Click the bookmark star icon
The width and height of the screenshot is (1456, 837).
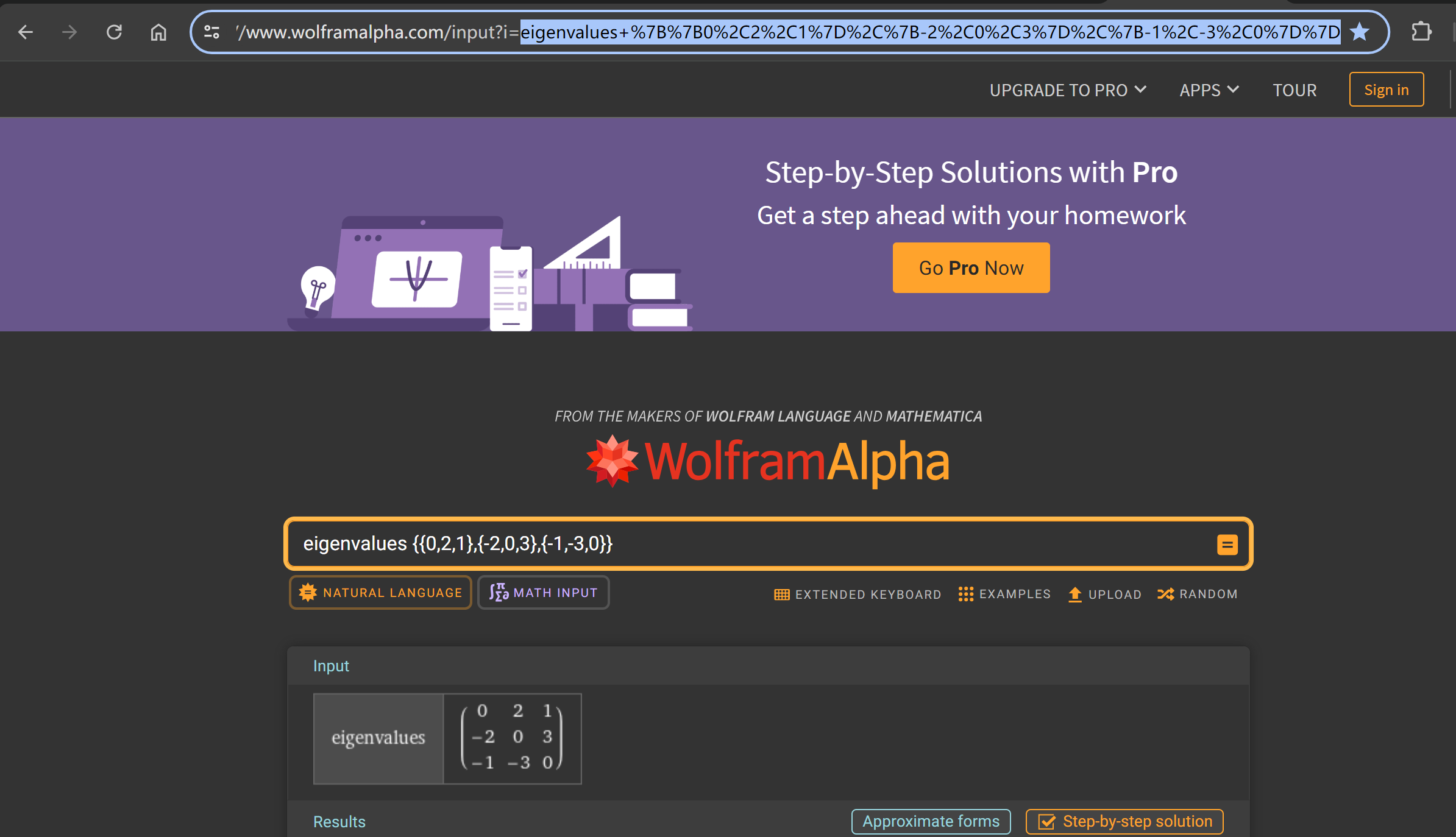1359,32
